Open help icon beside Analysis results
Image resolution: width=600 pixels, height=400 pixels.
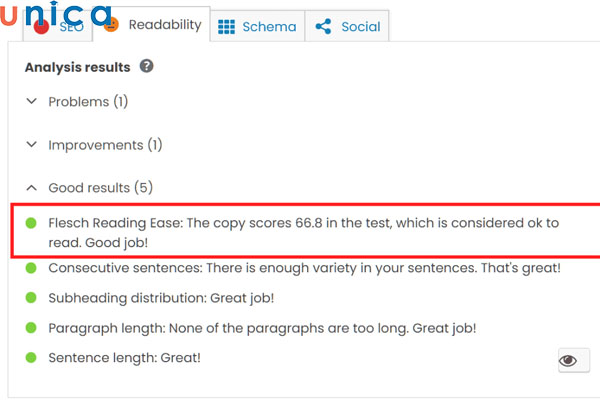click(x=147, y=67)
